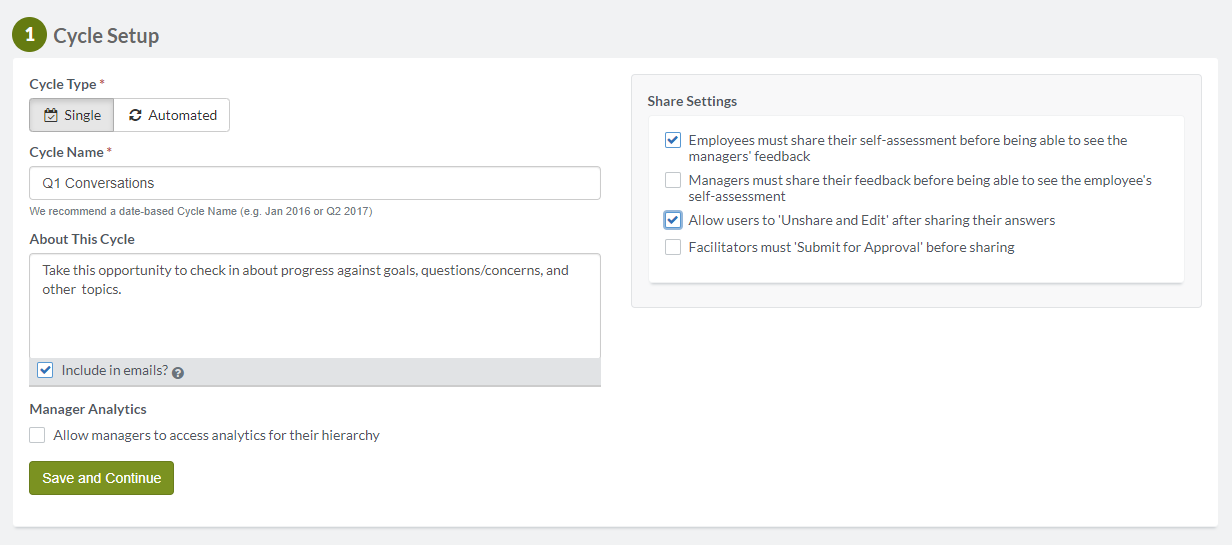Click the Cycle Type field label

(x=63, y=84)
